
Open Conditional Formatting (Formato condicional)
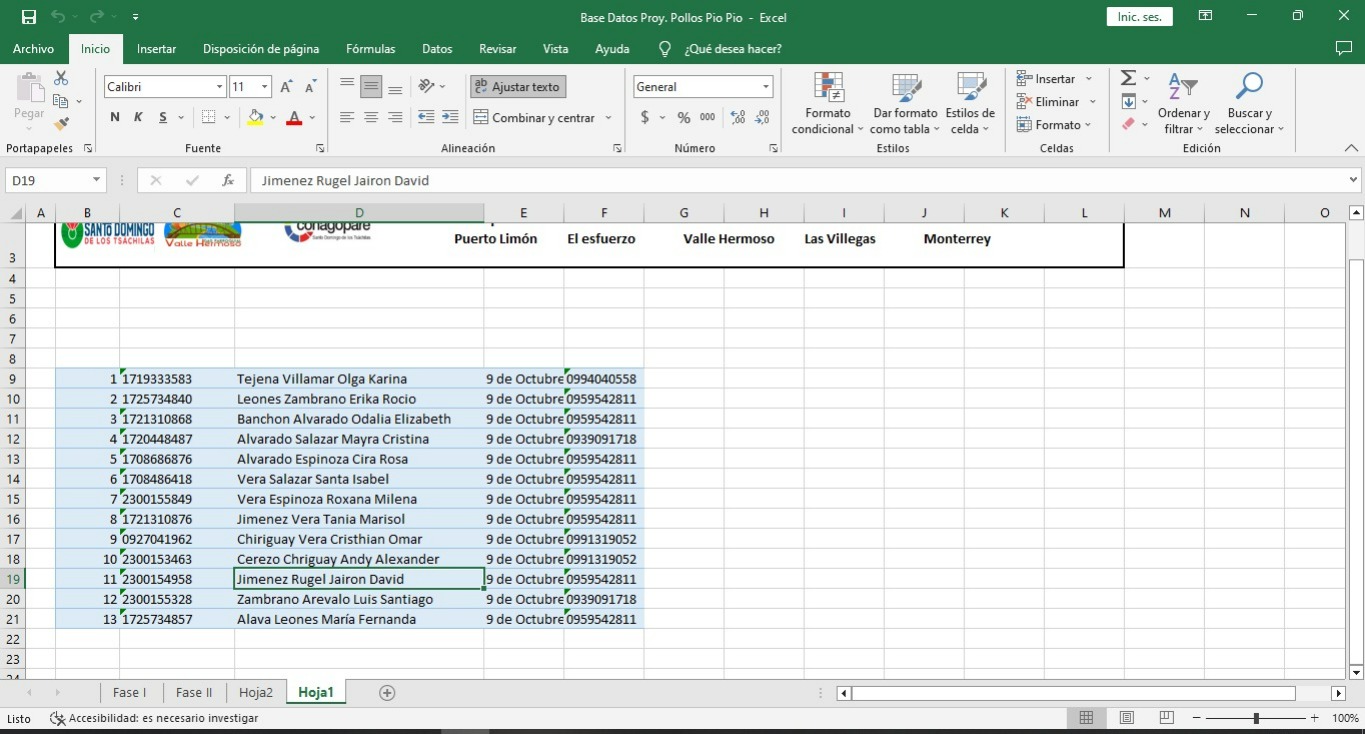click(x=828, y=103)
